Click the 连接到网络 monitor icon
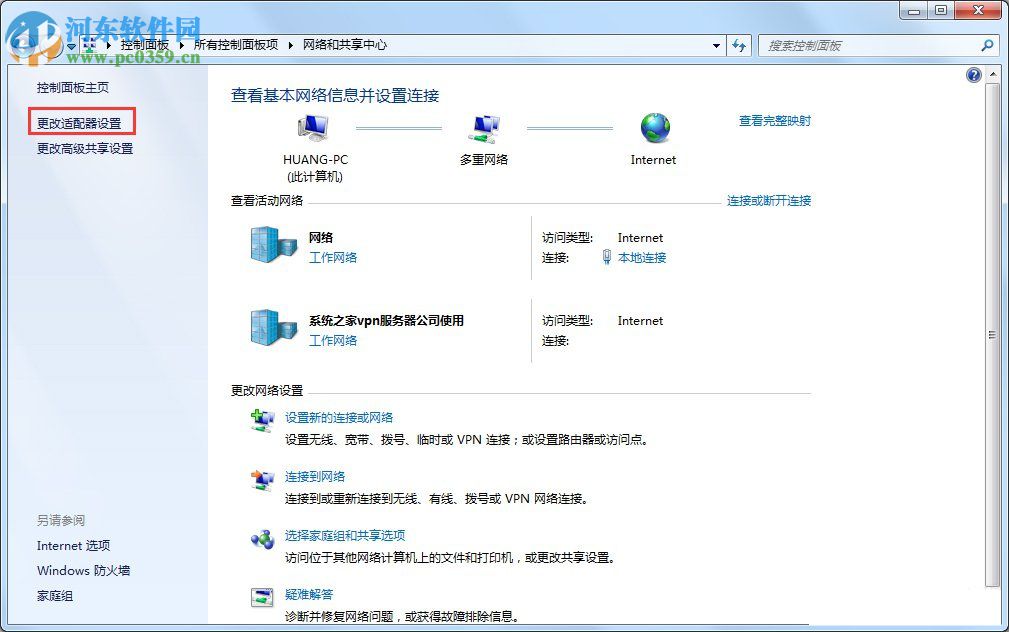 click(262, 480)
